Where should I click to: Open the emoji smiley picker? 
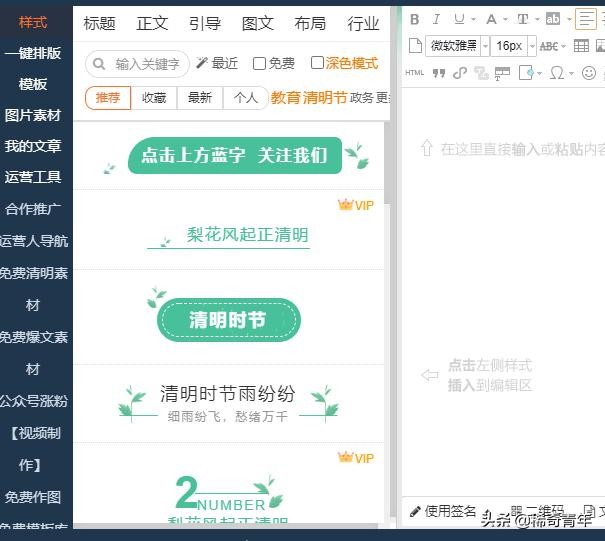589,73
